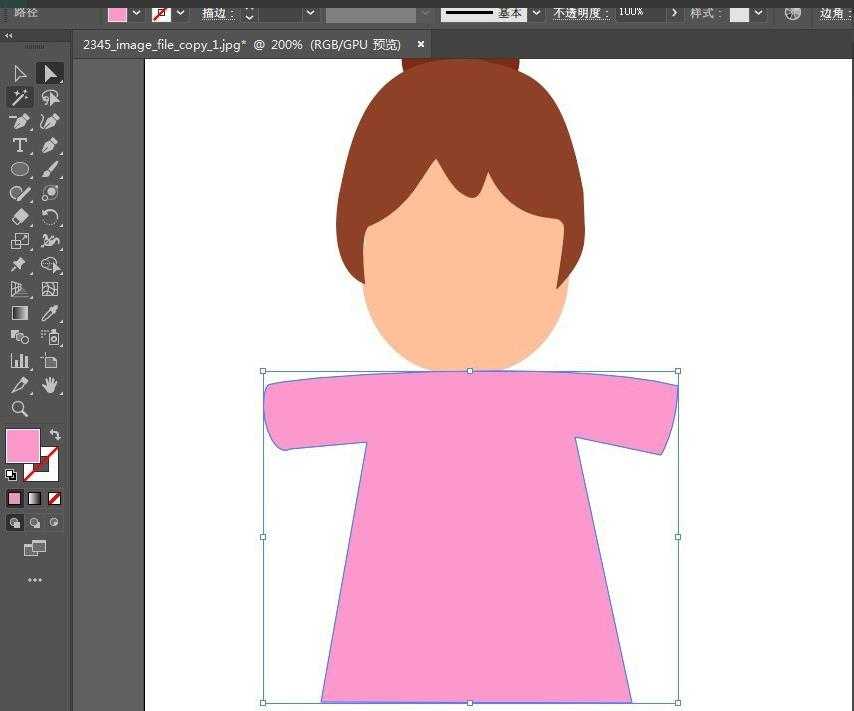Image resolution: width=854 pixels, height=711 pixels.
Task: Set fill to None with the None button
Action: tap(55, 498)
